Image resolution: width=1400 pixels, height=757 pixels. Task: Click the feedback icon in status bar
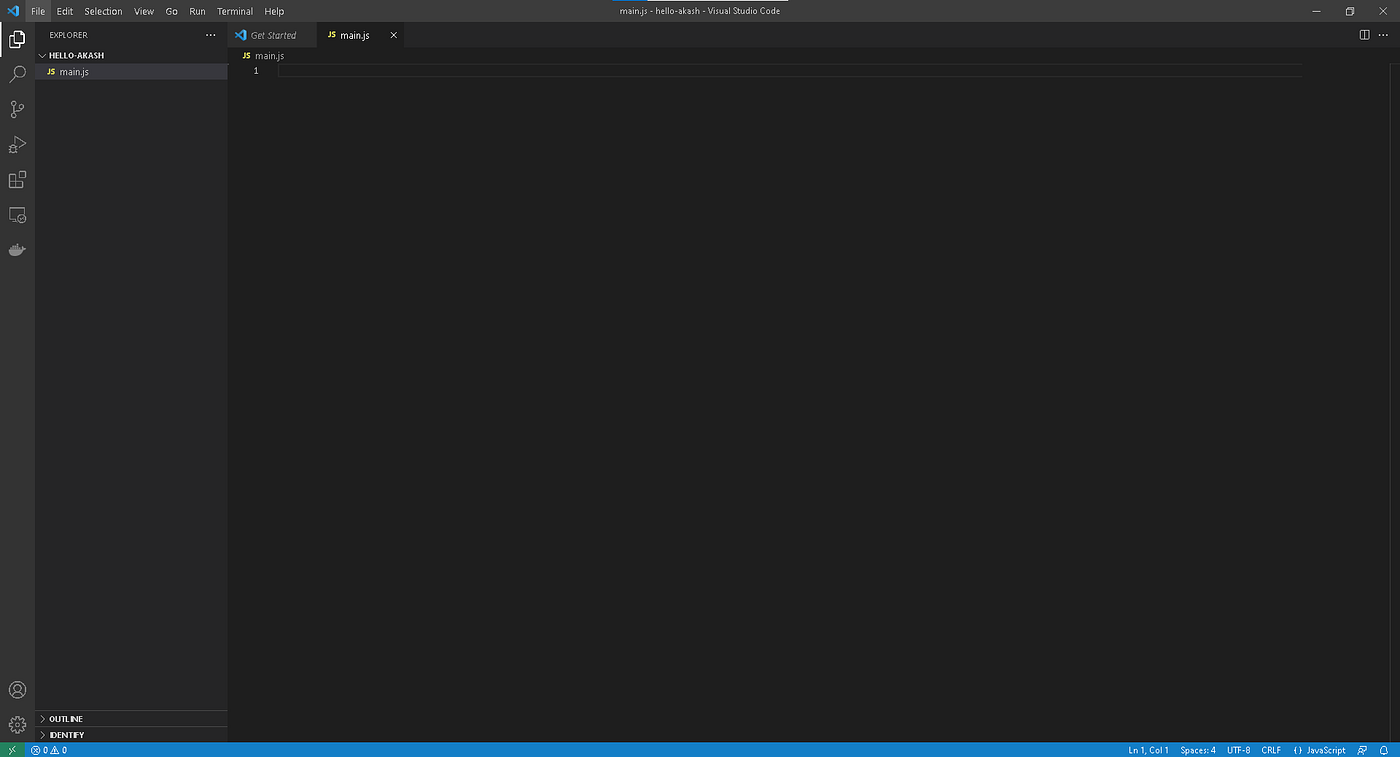pyautogui.click(x=1363, y=750)
